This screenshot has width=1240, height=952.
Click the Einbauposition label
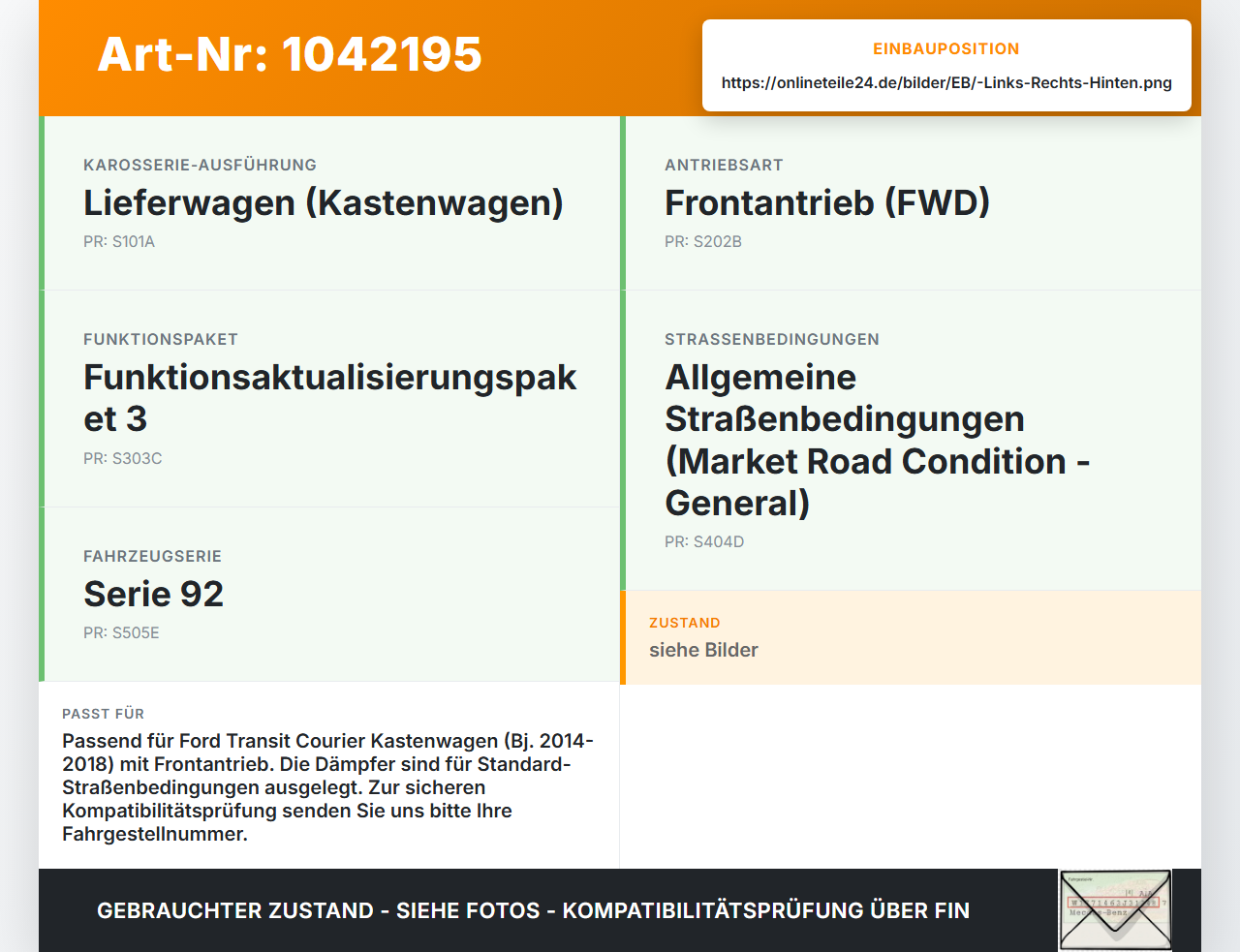[946, 49]
